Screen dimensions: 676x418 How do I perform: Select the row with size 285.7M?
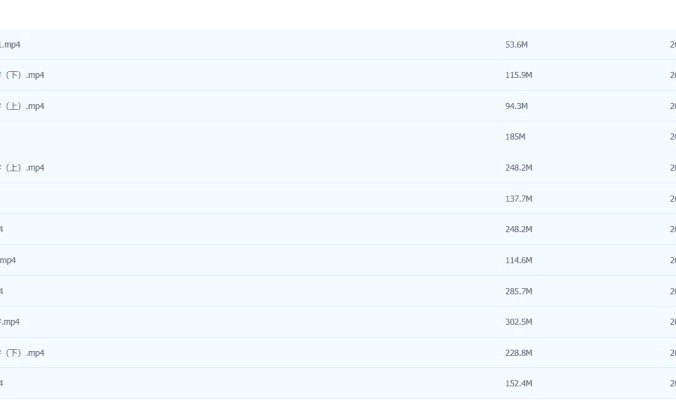pos(250,292)
